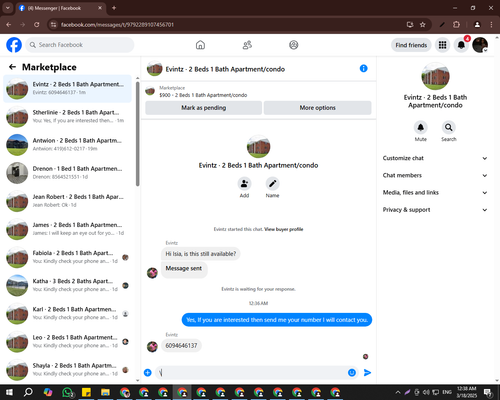
Task: Send the message with arrow icon
Action: [367, 373]
